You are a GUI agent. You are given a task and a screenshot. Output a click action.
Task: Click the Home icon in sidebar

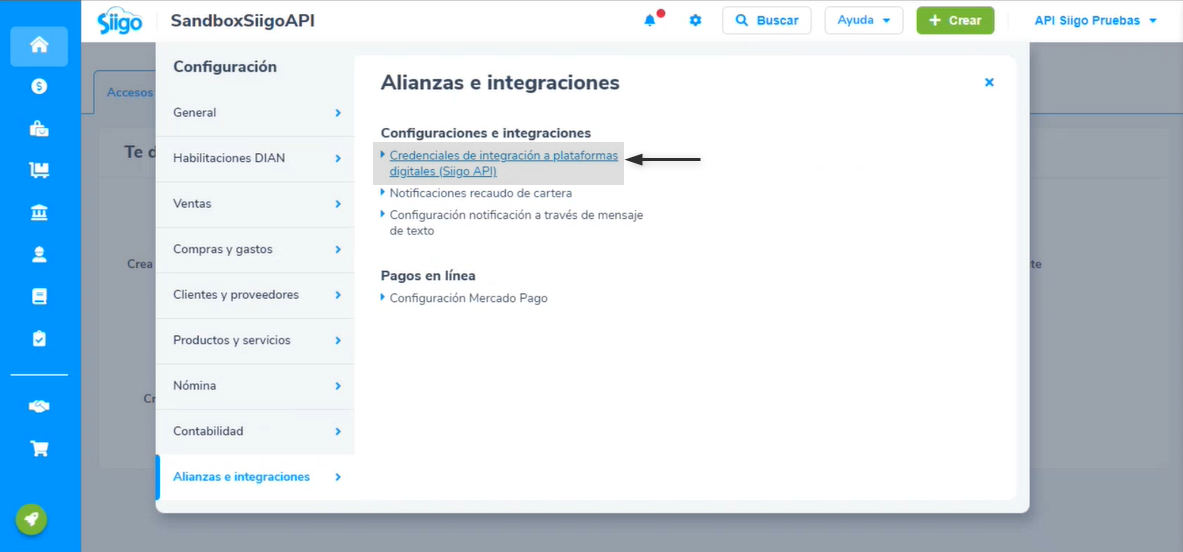tap(39, 45)
